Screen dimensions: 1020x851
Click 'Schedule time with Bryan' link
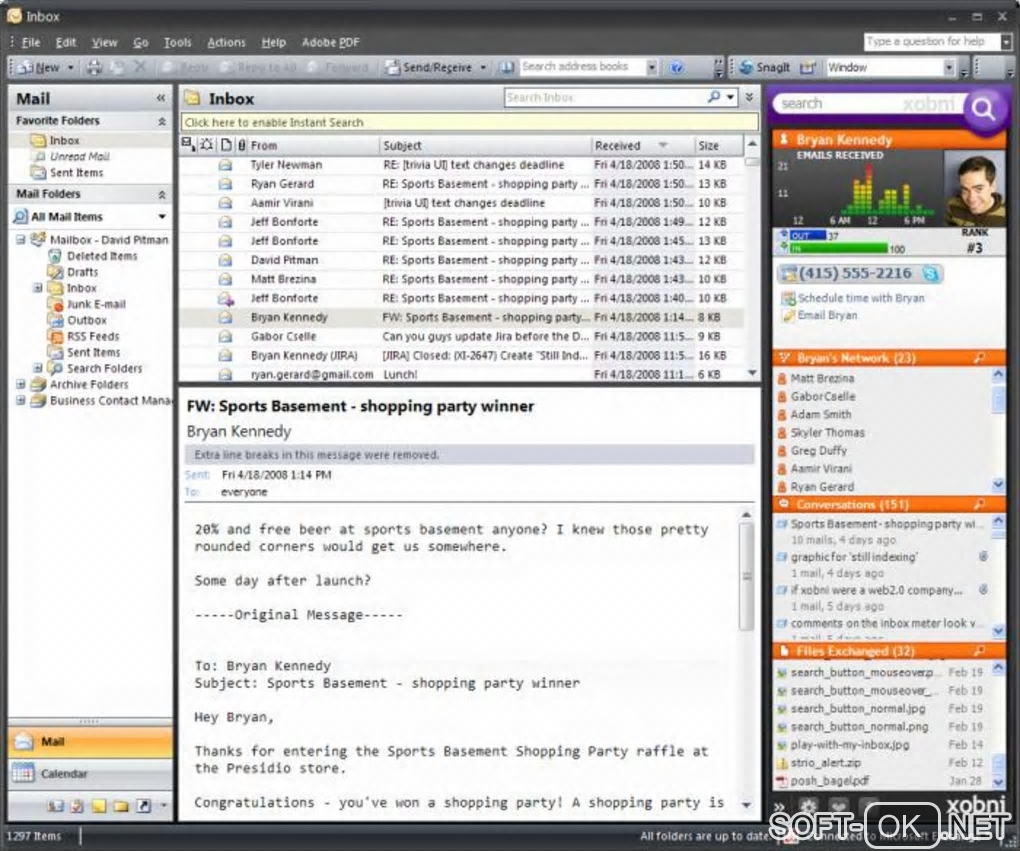click(x=861, y=298)
